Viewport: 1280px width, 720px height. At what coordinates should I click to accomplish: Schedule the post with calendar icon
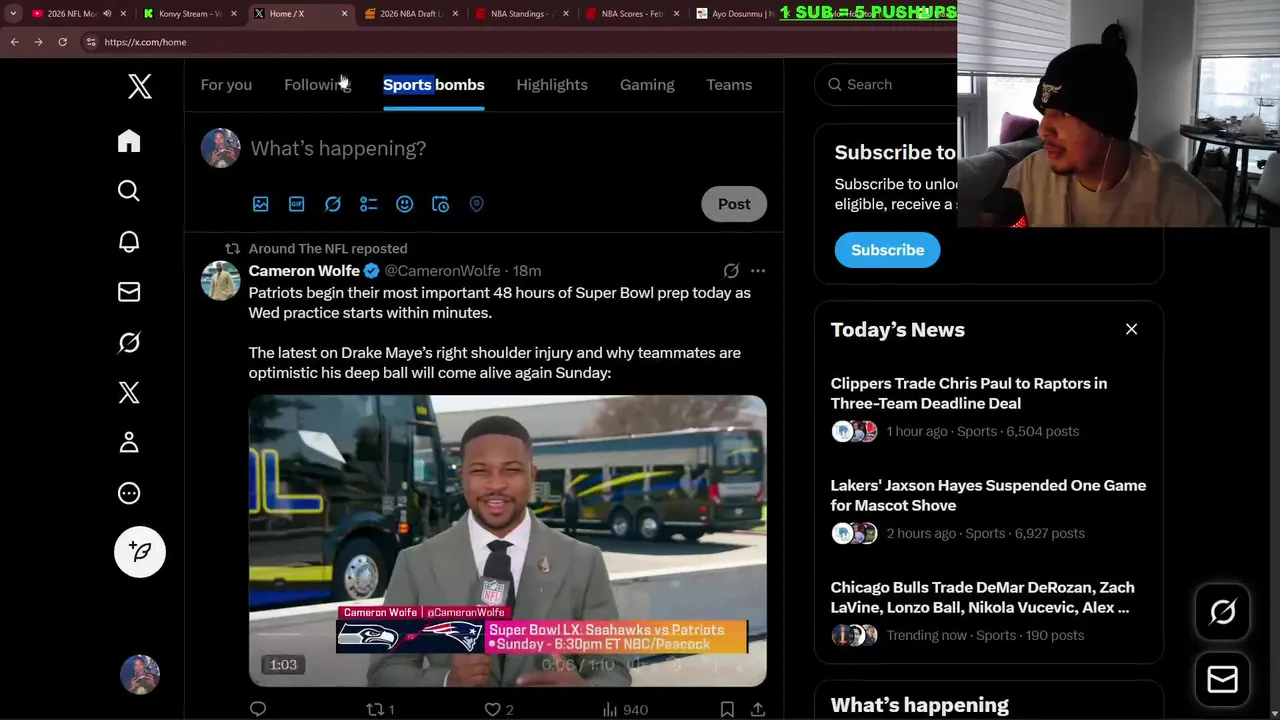[440, 204]
